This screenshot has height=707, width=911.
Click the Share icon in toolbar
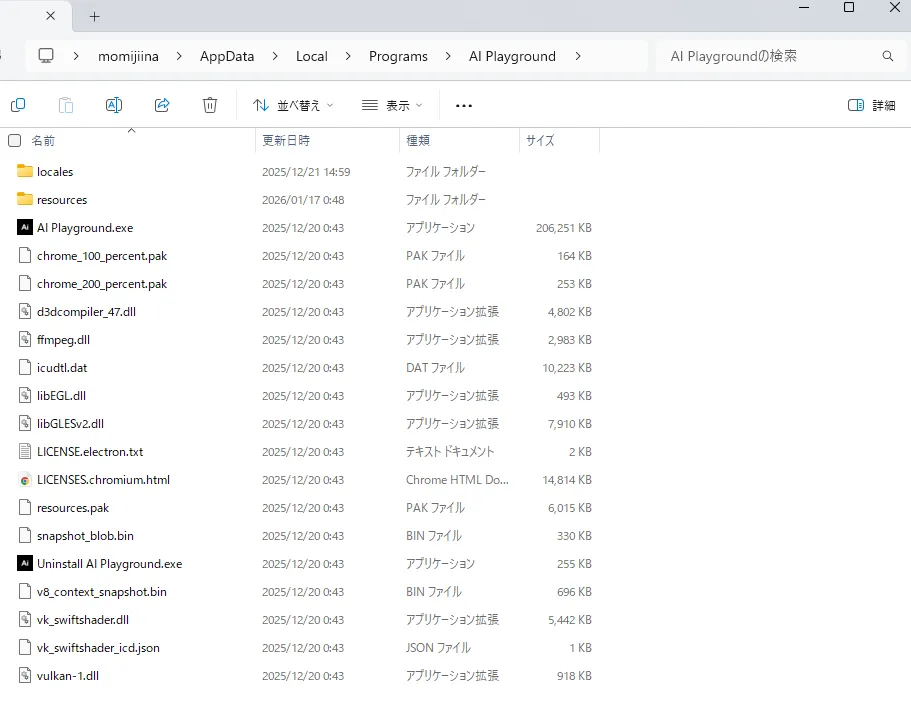(x=162, y=105)
